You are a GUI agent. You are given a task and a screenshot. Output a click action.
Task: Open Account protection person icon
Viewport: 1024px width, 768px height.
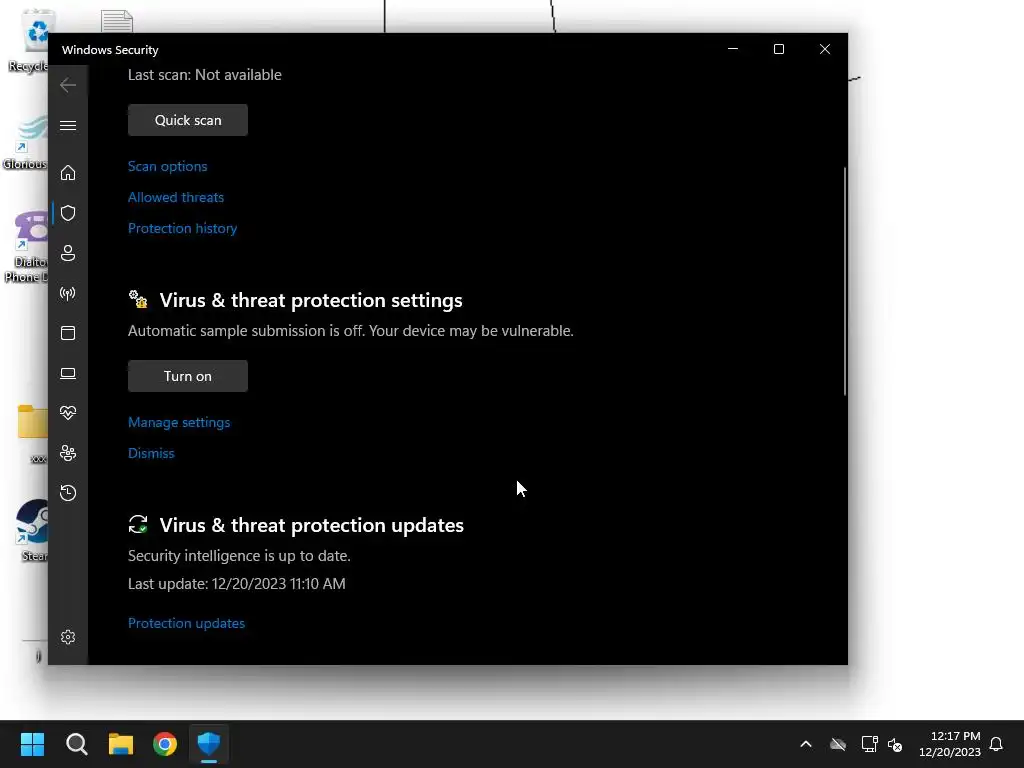tap(68, 253)
